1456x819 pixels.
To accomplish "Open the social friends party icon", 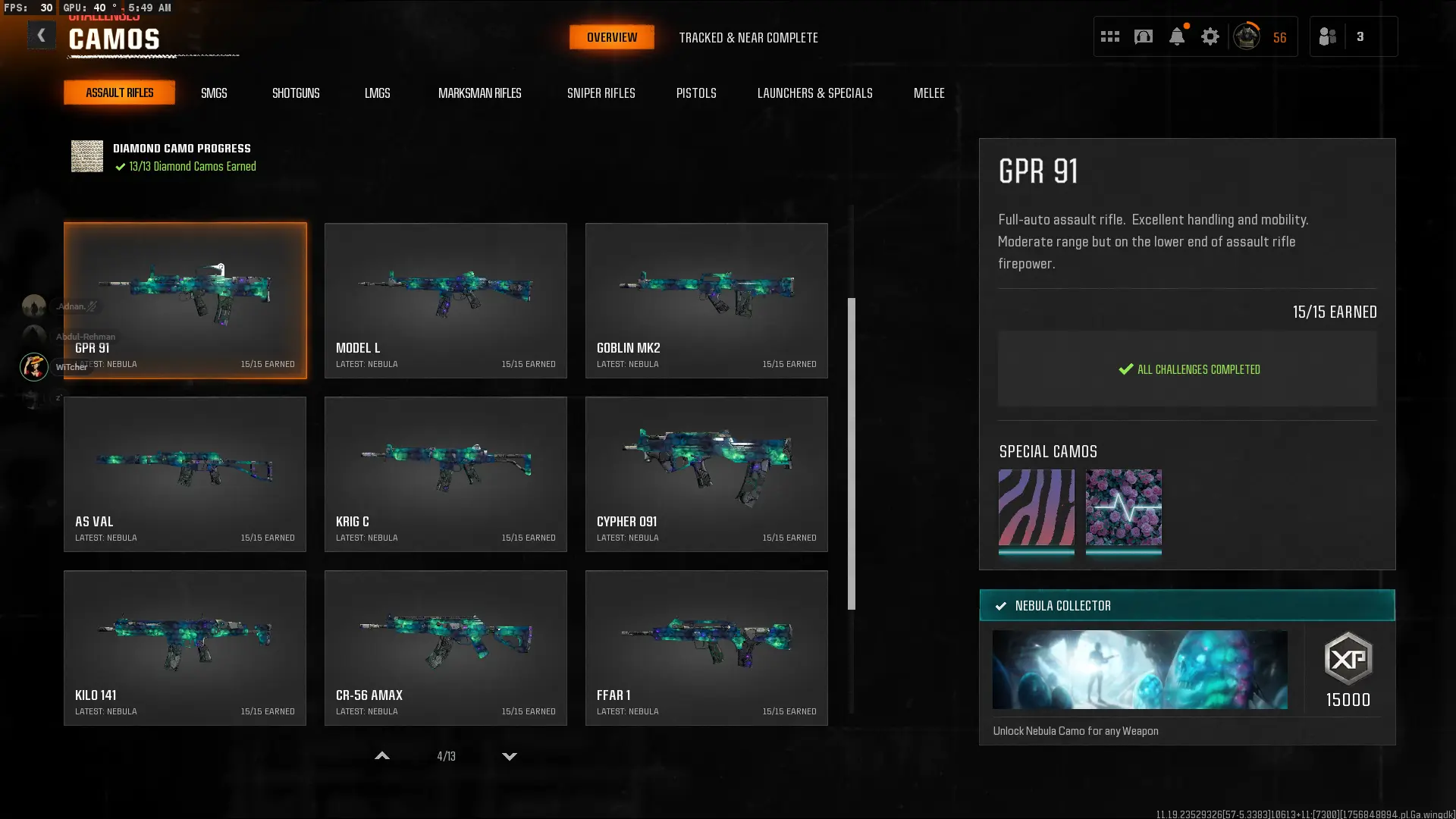I will click(1327, 36).
